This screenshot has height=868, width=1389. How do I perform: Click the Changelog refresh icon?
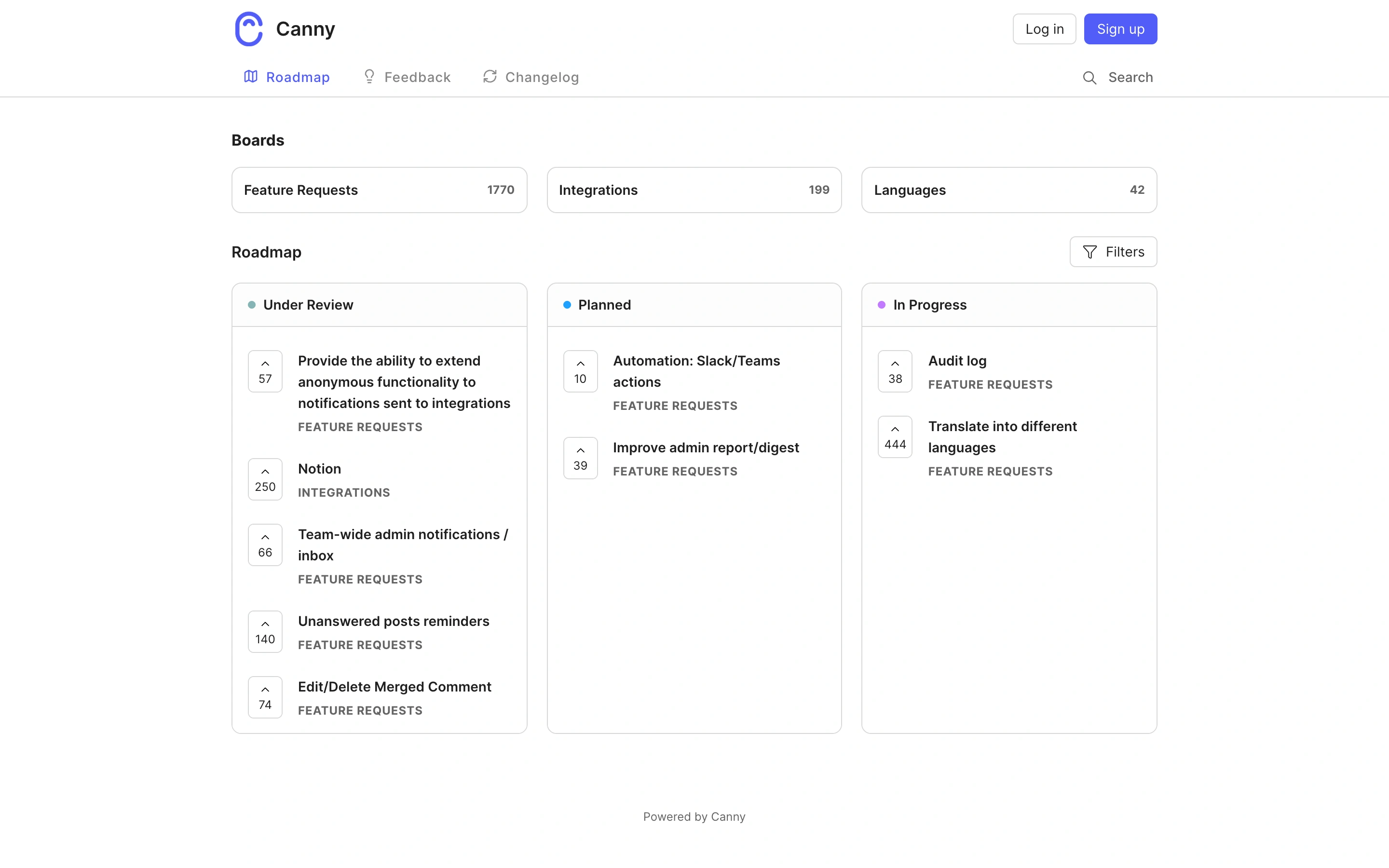(490, 76)
